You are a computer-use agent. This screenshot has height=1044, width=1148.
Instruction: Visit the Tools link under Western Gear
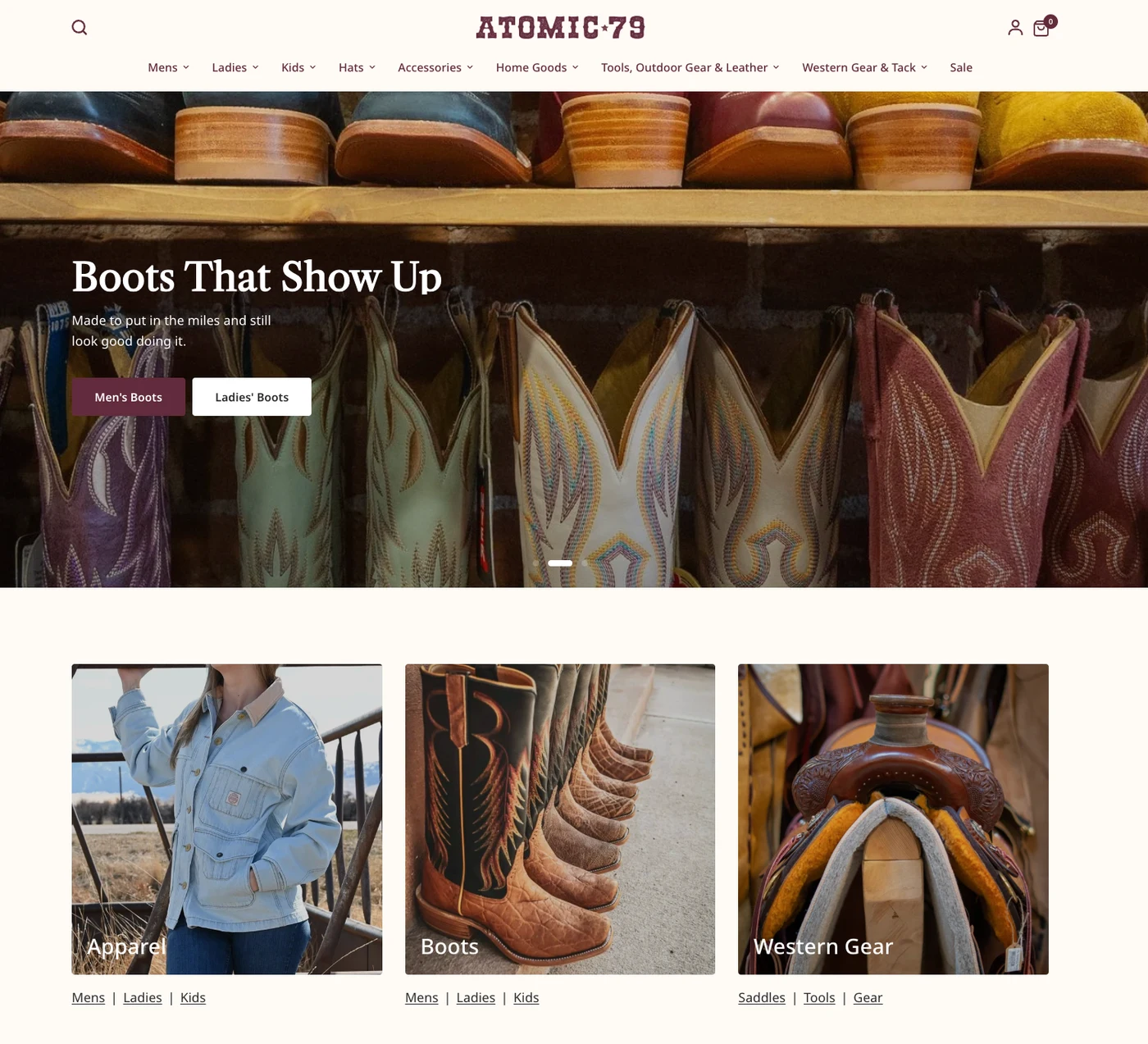(x=819, y=997)
